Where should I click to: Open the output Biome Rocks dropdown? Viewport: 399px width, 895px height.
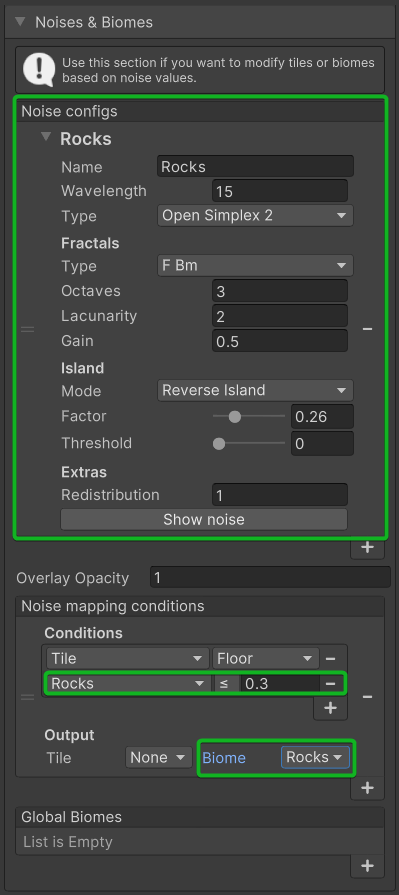[x=315, y=757]
